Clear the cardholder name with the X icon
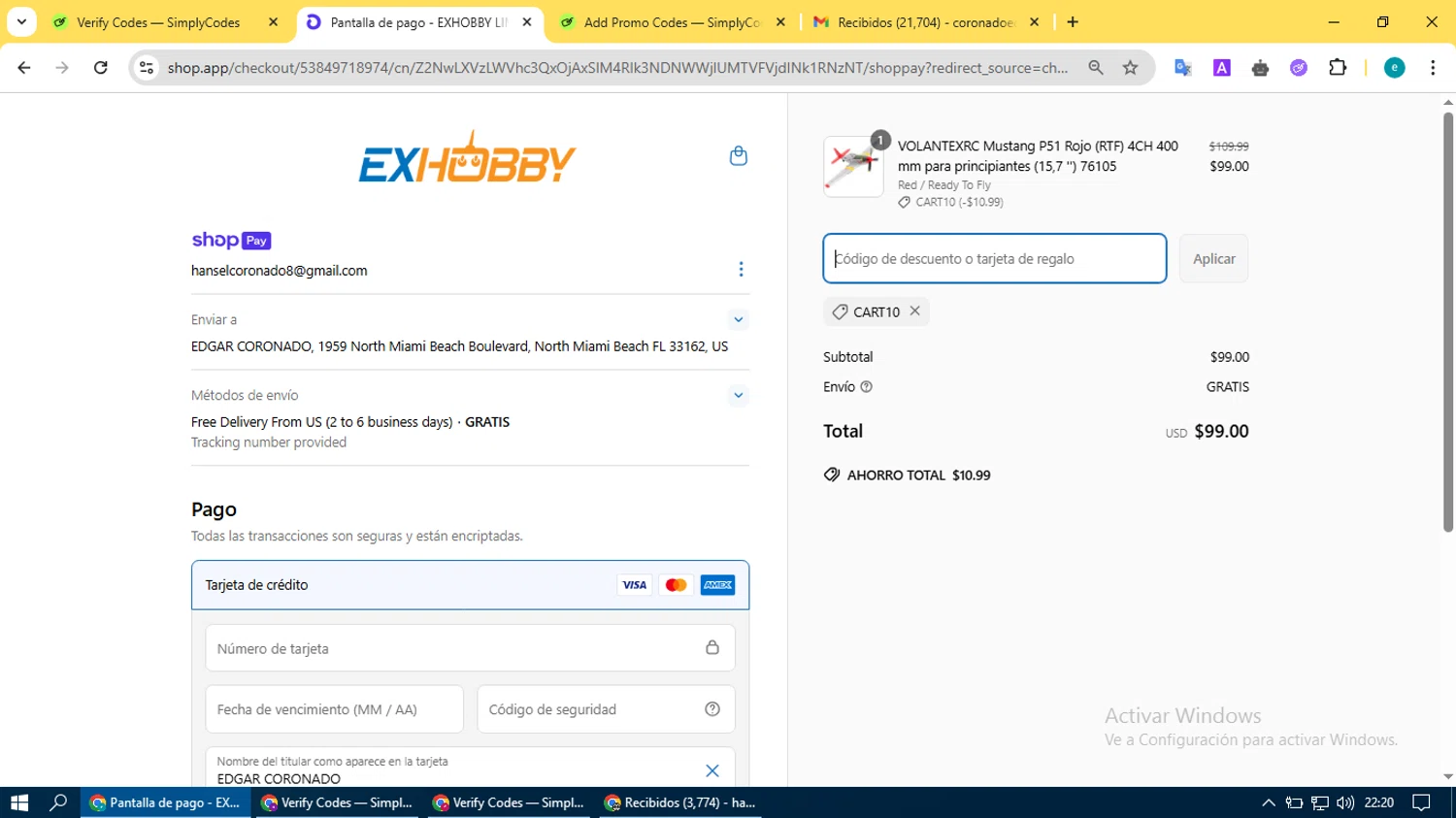The image size is (1456, 818). tap(712, 770)
